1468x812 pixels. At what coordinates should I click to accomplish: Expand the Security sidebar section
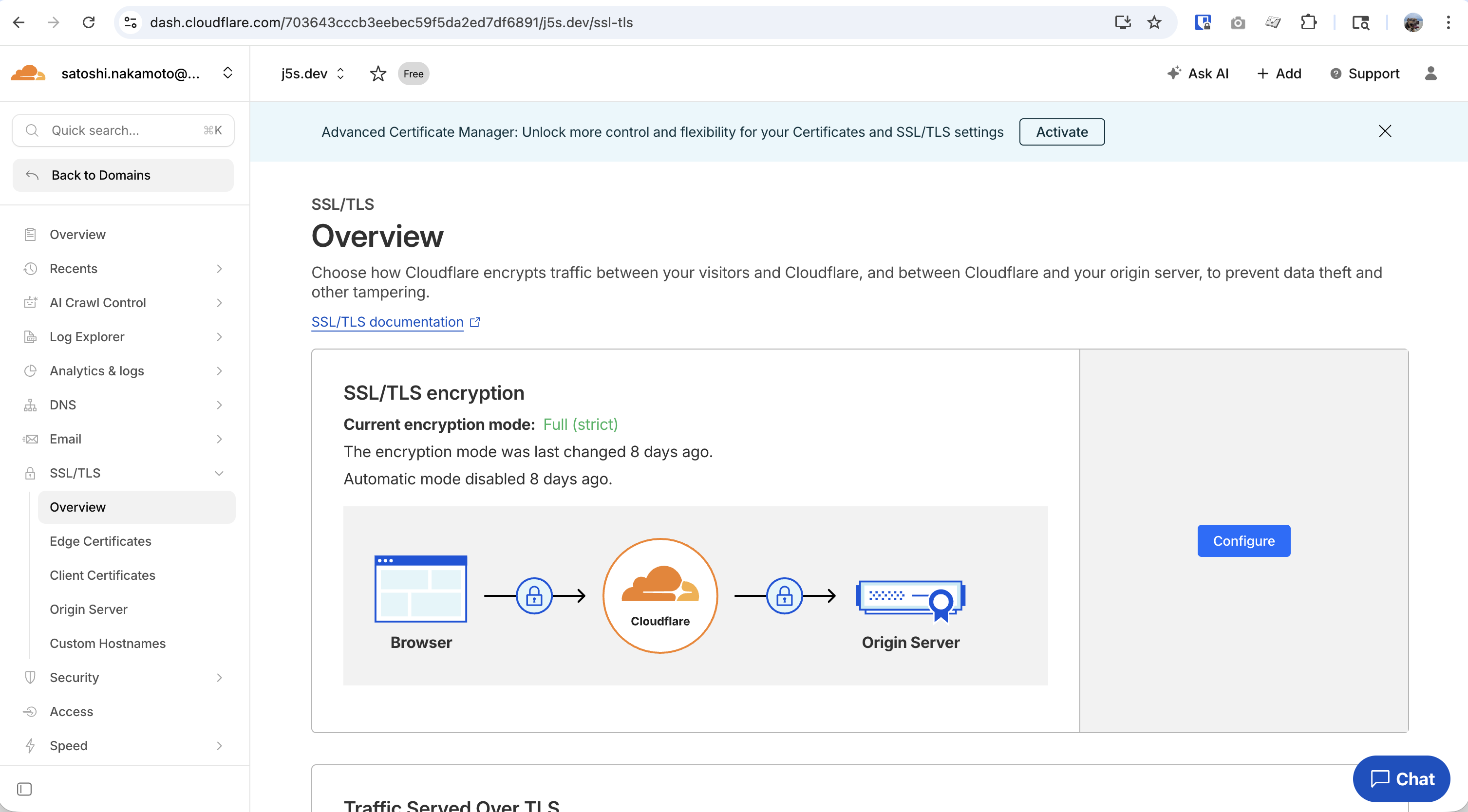tap(219, 678)
